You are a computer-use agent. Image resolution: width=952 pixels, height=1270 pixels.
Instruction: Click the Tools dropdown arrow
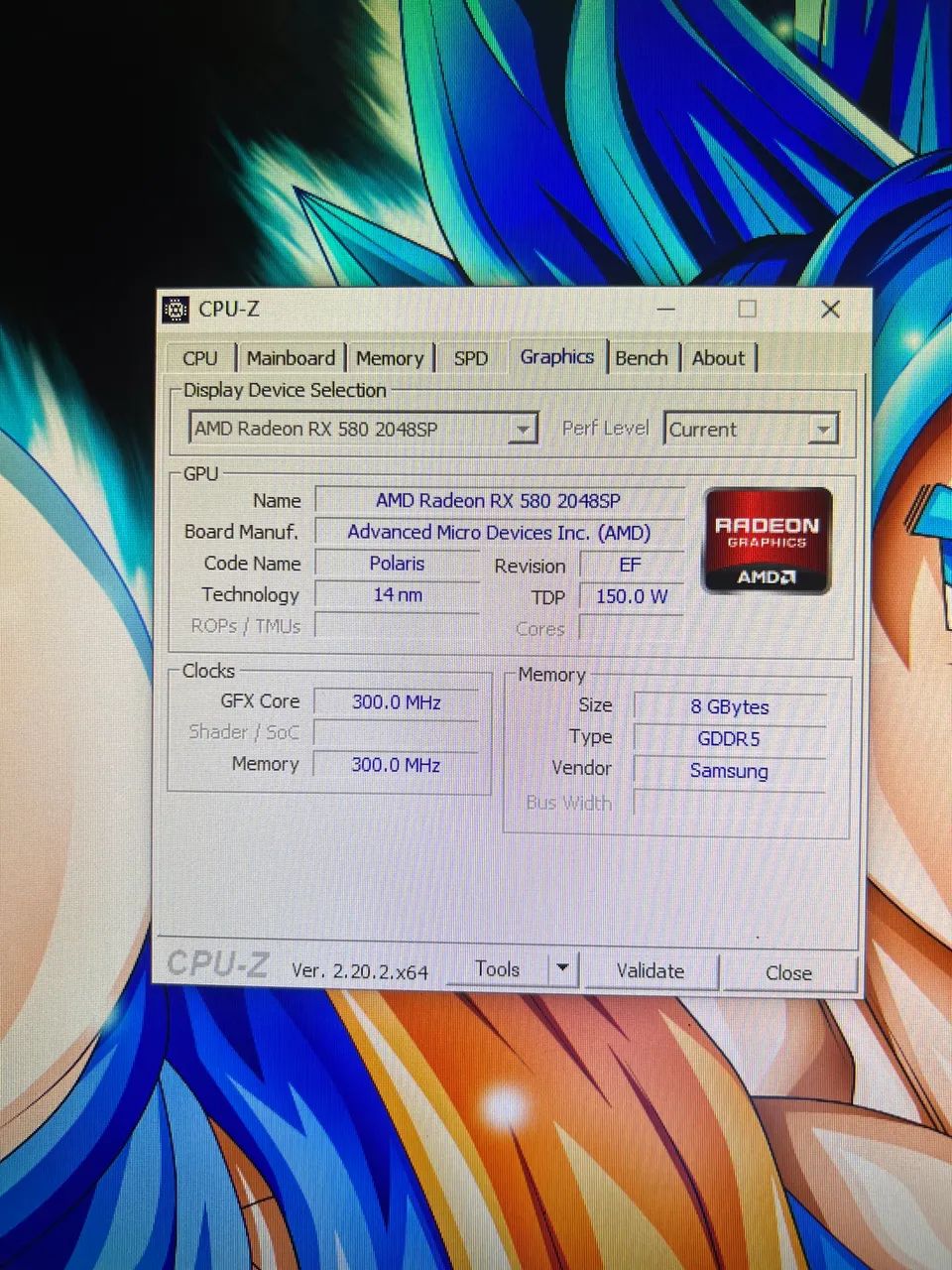(x=562, y=968)
